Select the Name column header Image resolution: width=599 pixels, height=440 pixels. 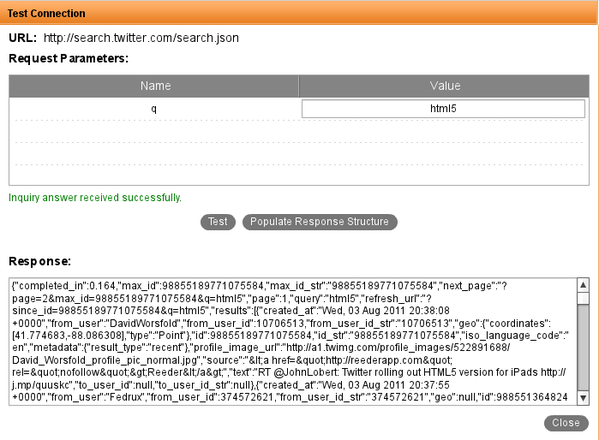coord(154,86)
